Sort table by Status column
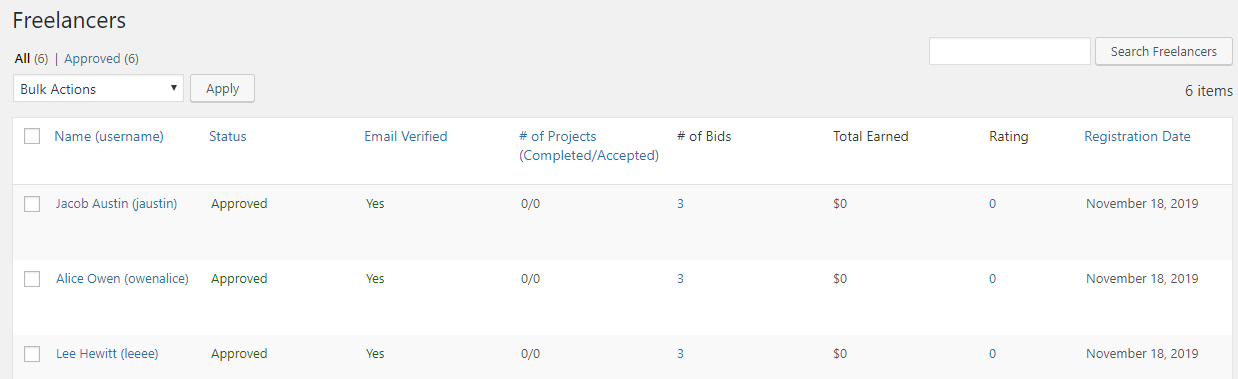 coord(227,136)
